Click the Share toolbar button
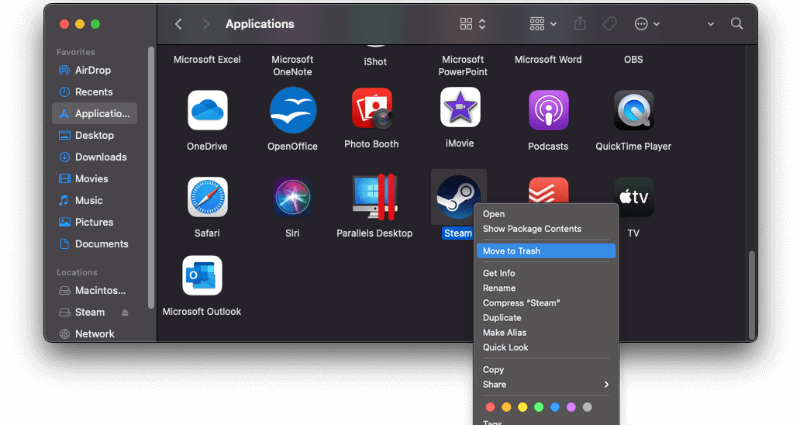 tap(580, 23)
